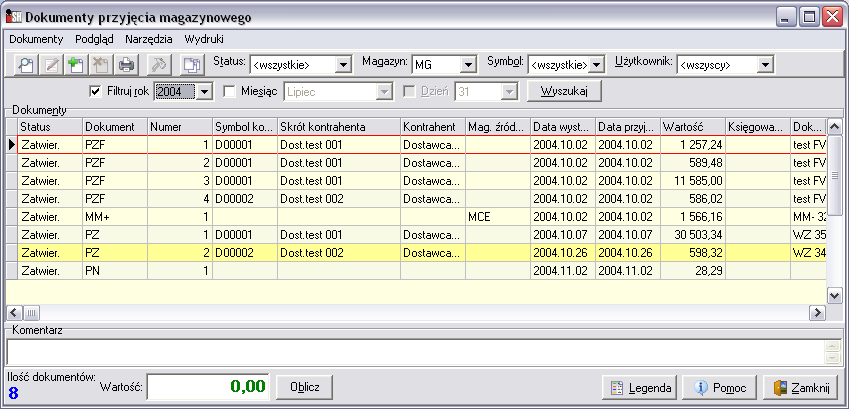Open the Użytkownik dropdown
The width and height of the screenshot is (849, 409).
[765, 65]
